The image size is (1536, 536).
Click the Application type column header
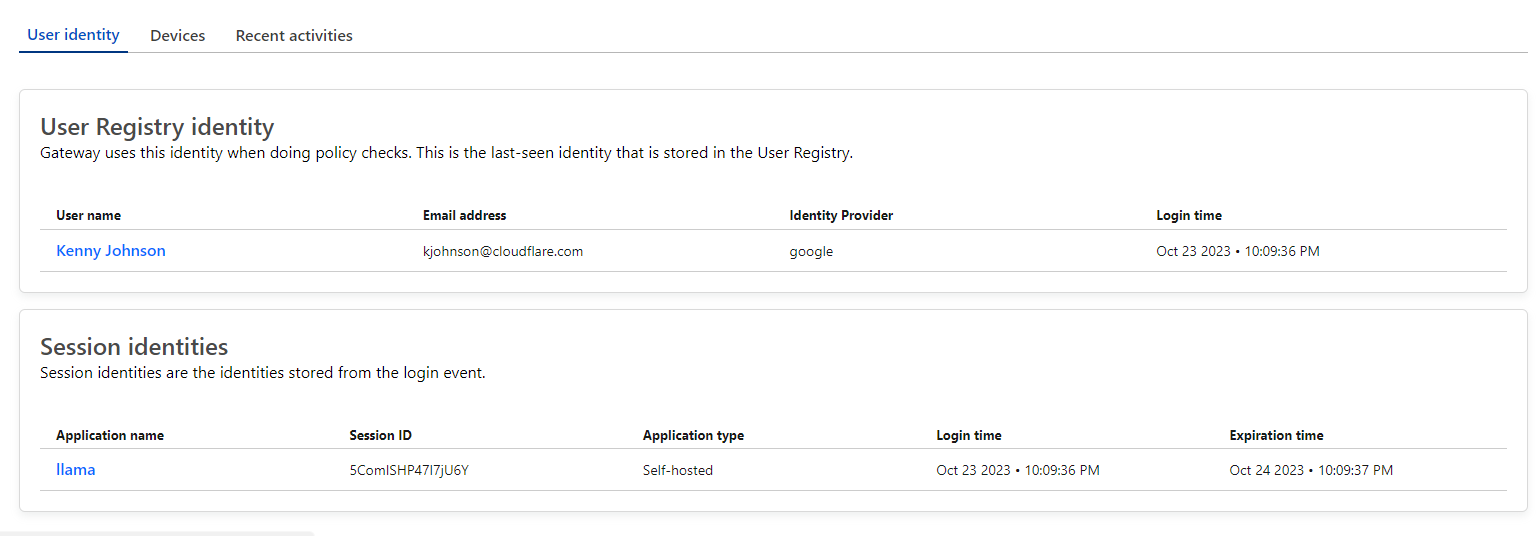coord(693,435)
